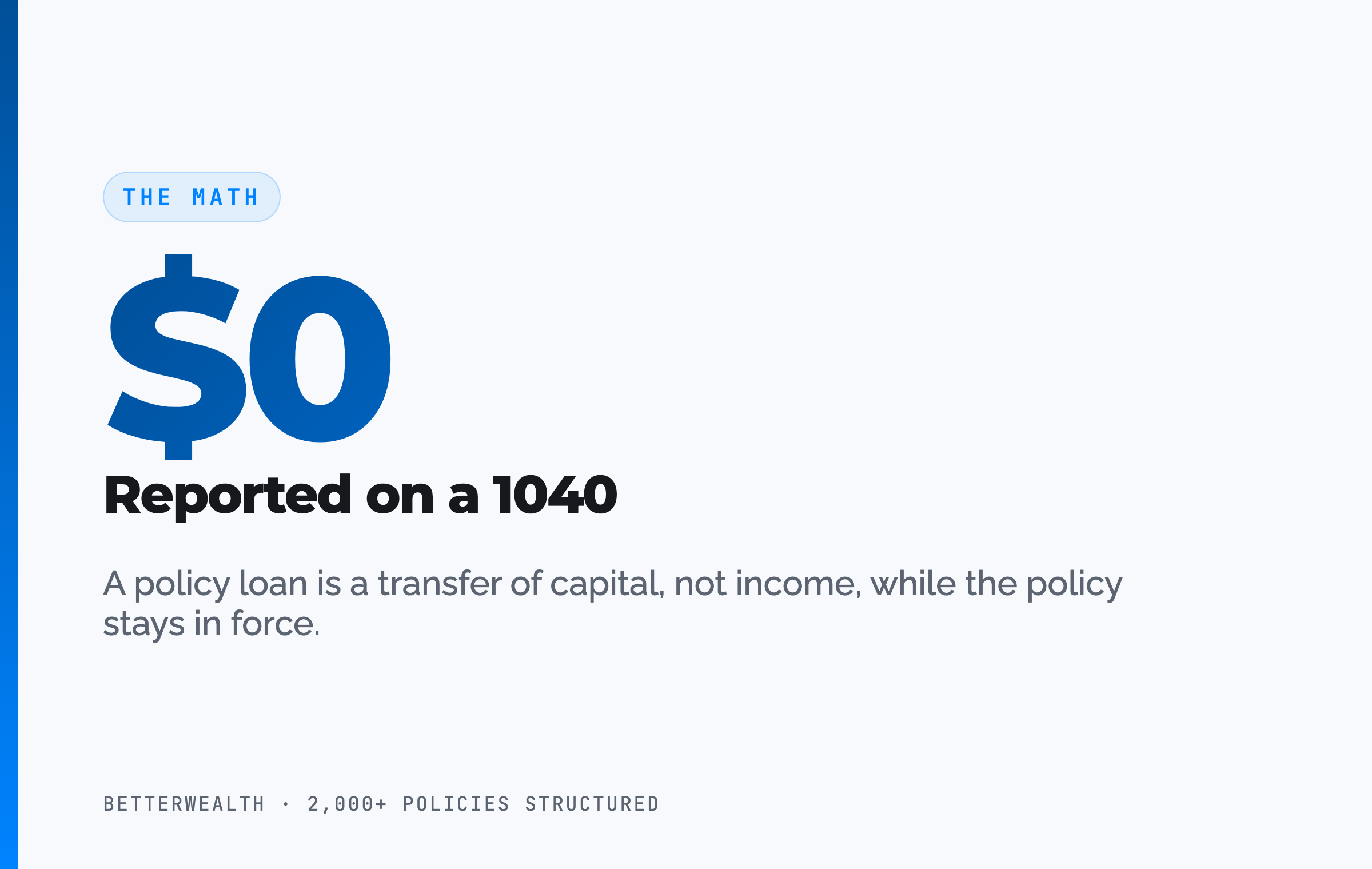Click the 'POLICIES STRUCTURED' footer text
1372x869 pixels.
pyautogui.click(x=531, y=804)
